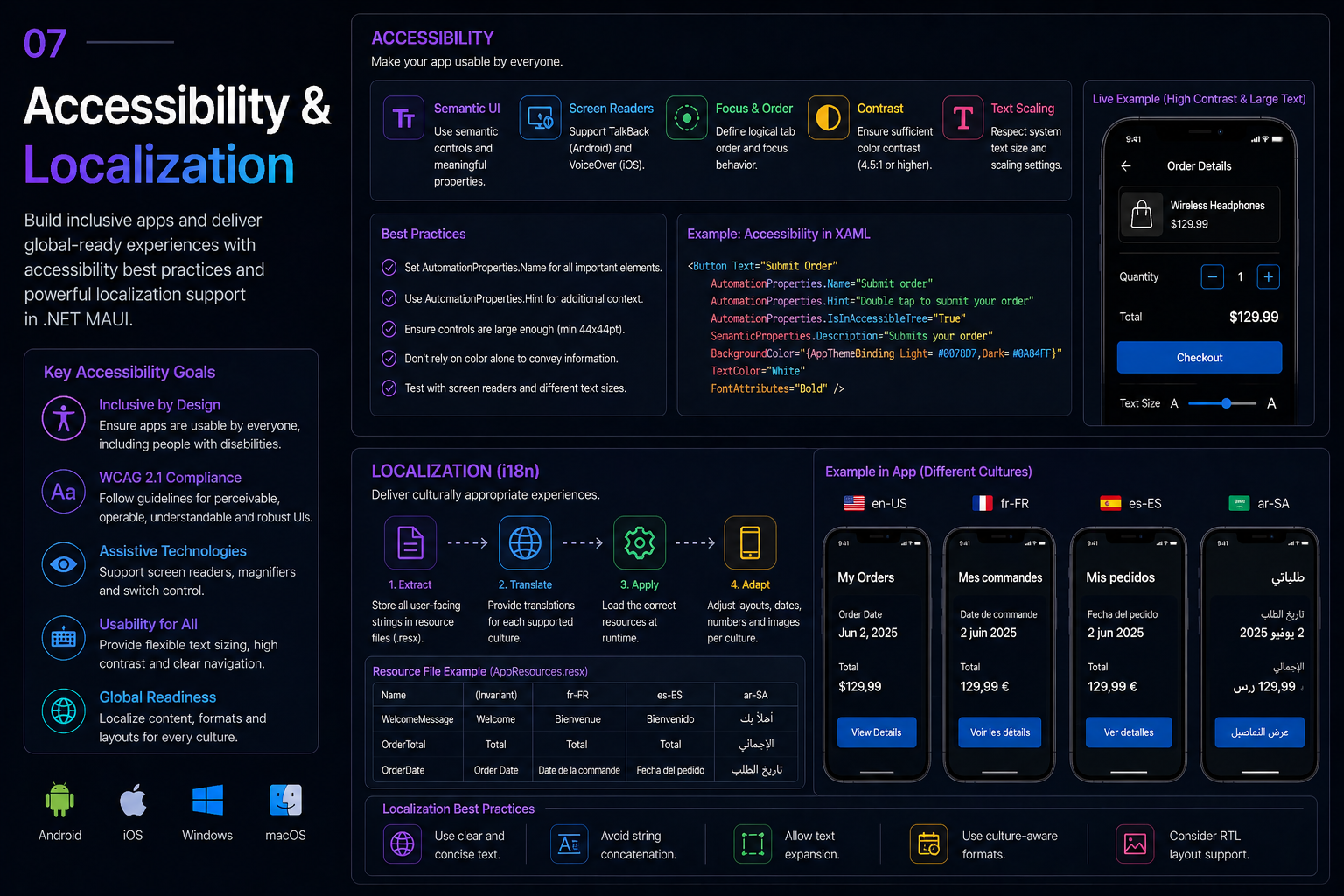The image size is (1344, 896).
Task: Select the Focus & Order target icon
Action: (686, 117)
